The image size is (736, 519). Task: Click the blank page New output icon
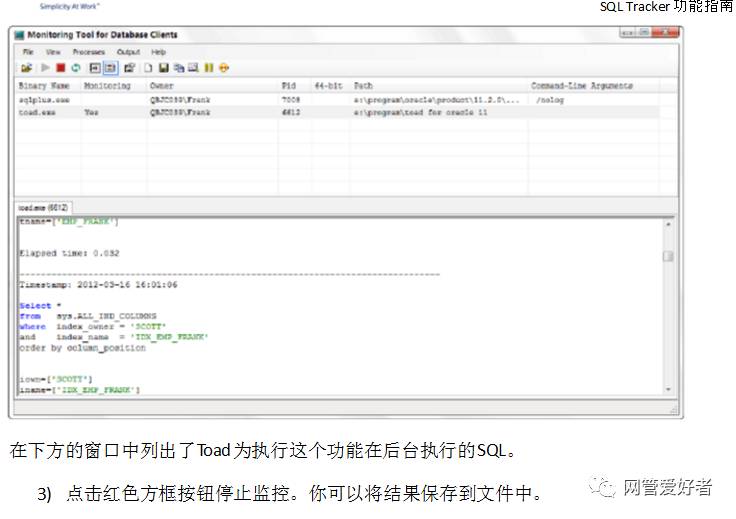point(148,68)
